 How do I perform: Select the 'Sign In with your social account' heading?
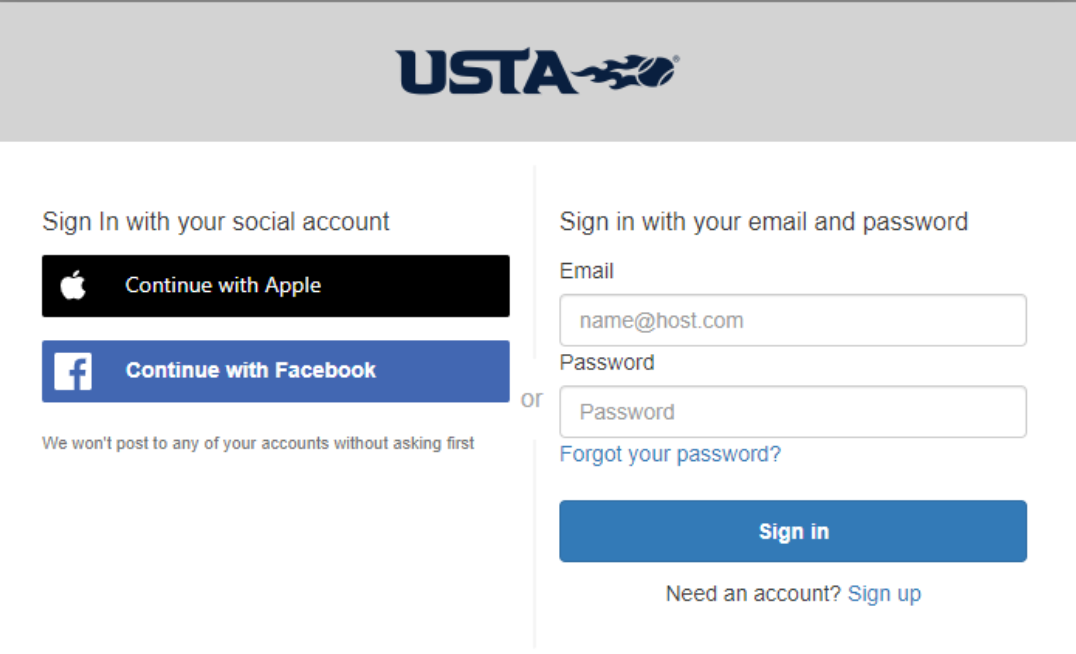click(x=215, y=222)
